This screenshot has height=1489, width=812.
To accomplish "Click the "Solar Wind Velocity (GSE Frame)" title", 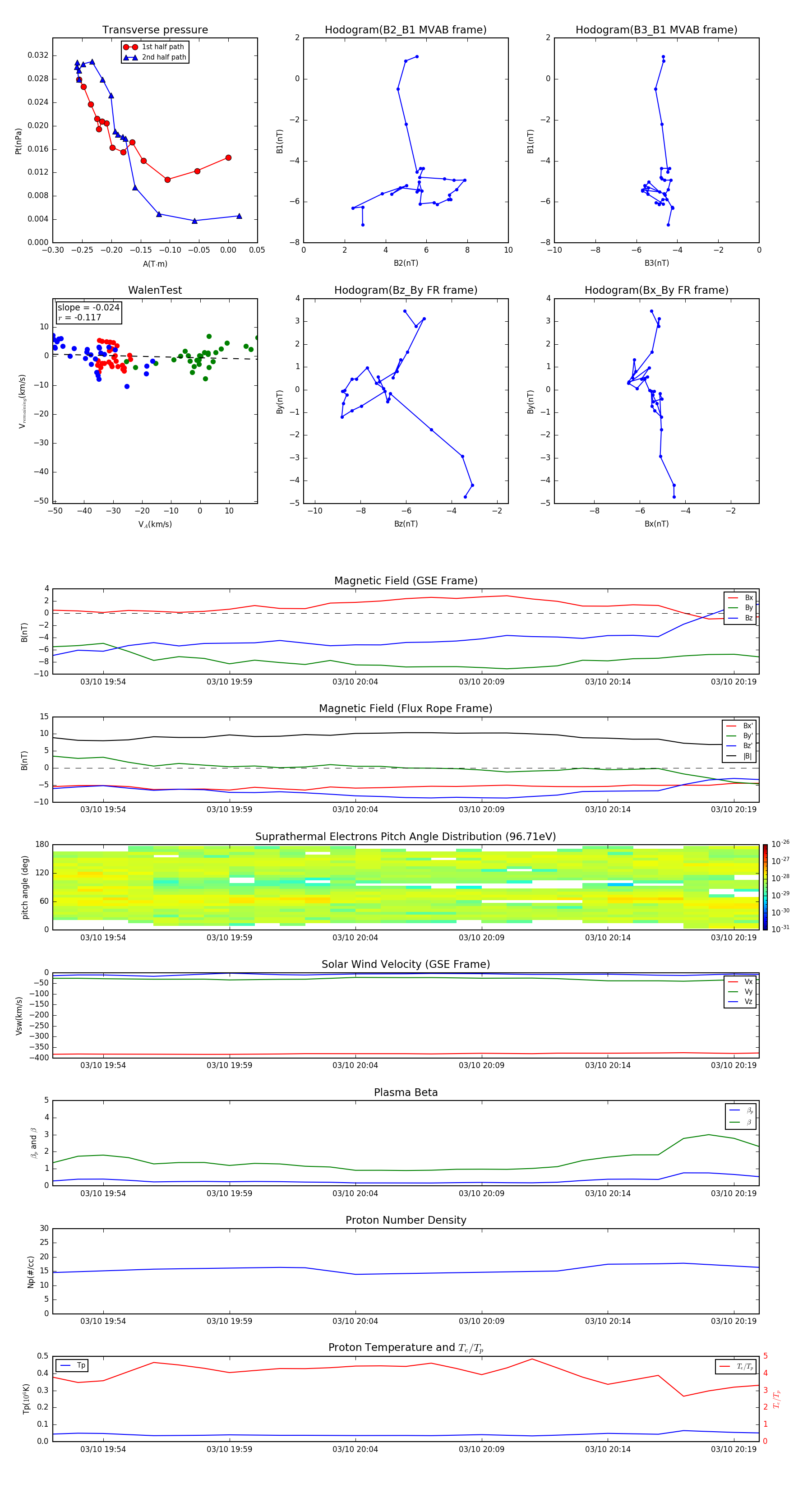I will point(406,964).
